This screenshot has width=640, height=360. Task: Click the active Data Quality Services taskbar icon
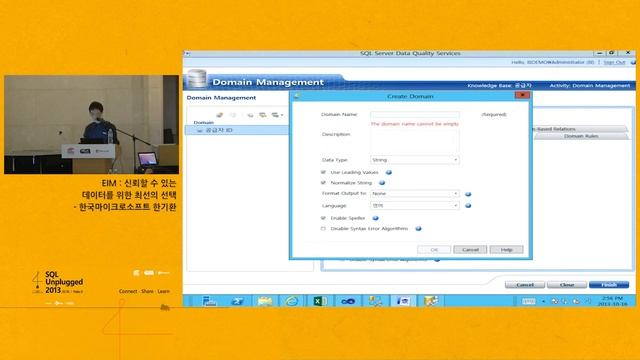pos(403,301)
